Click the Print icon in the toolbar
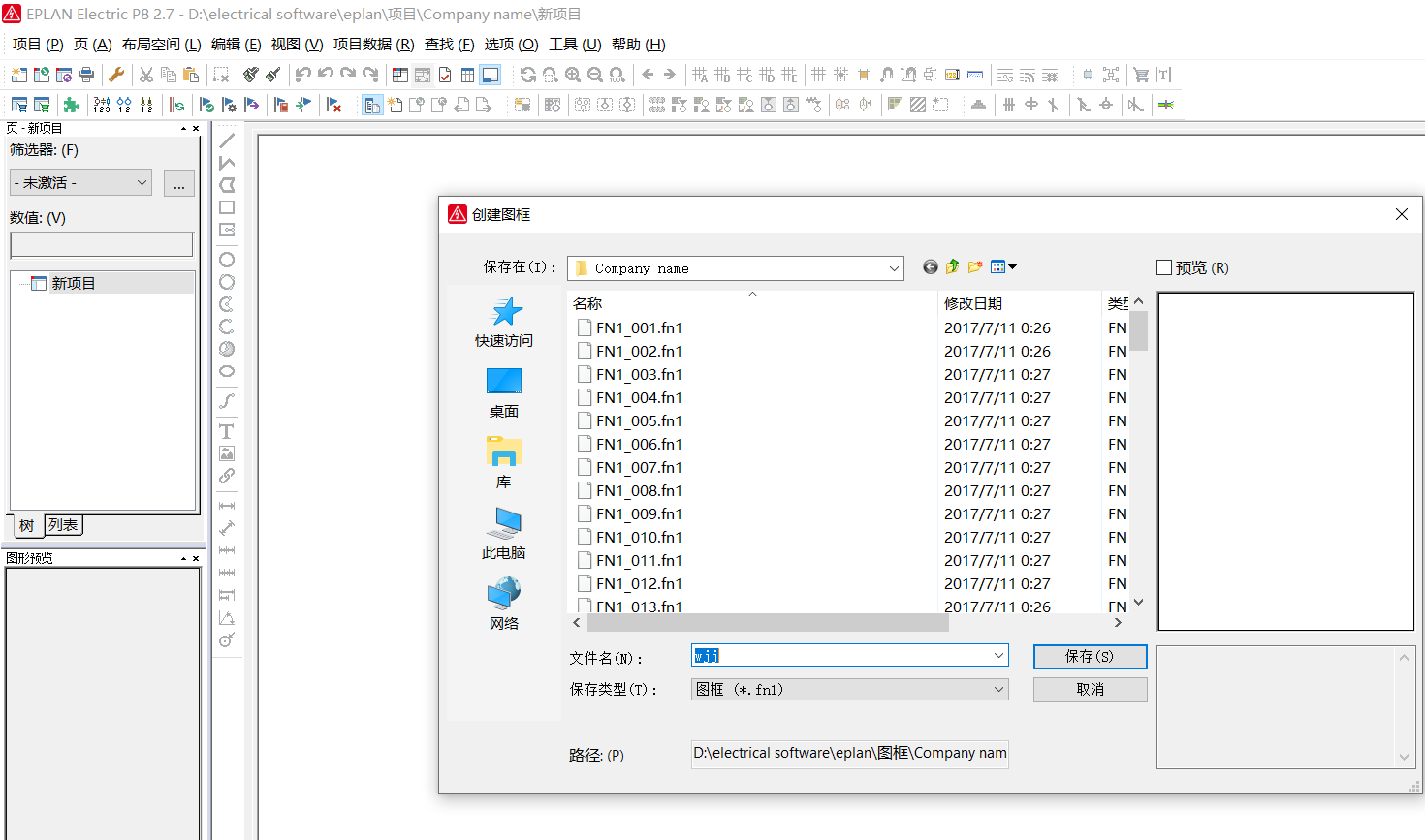The image size is (1425, 840). 86,75
